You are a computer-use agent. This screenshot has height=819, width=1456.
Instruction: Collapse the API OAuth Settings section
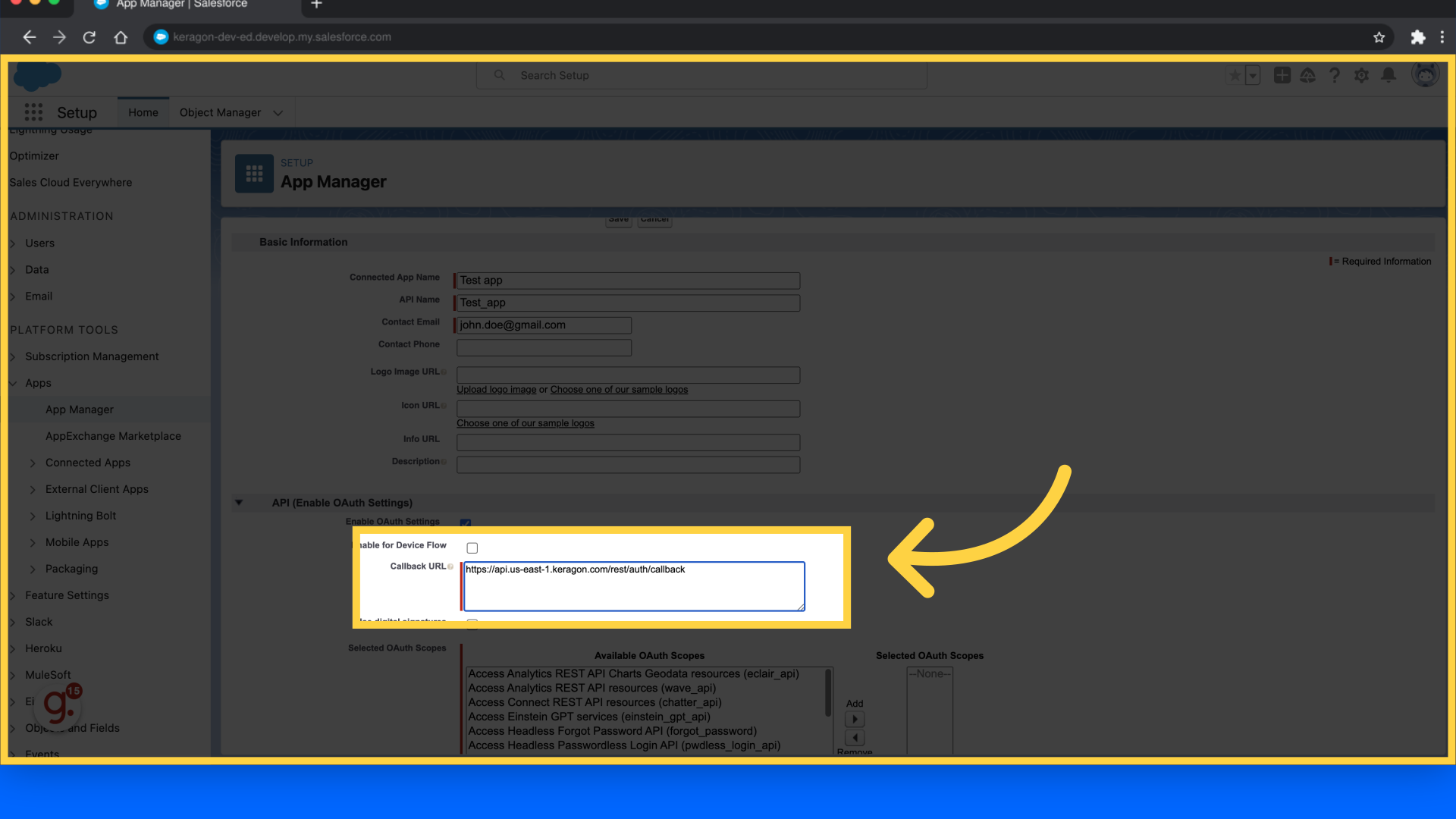click(239, 502)
